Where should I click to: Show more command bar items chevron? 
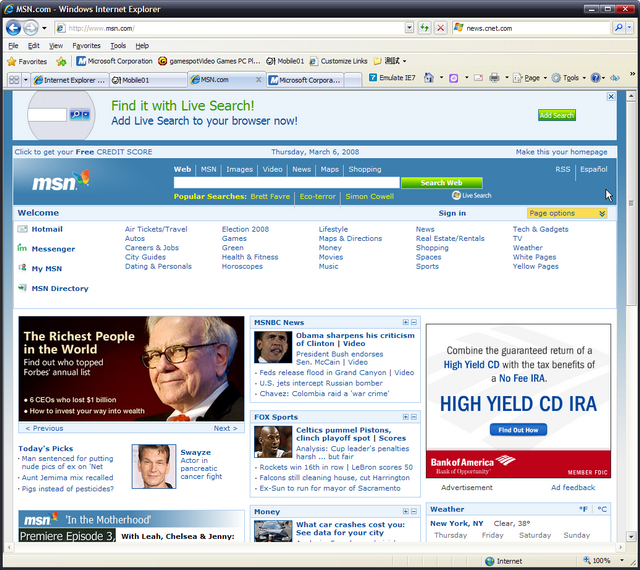click(x=632, y=74)
